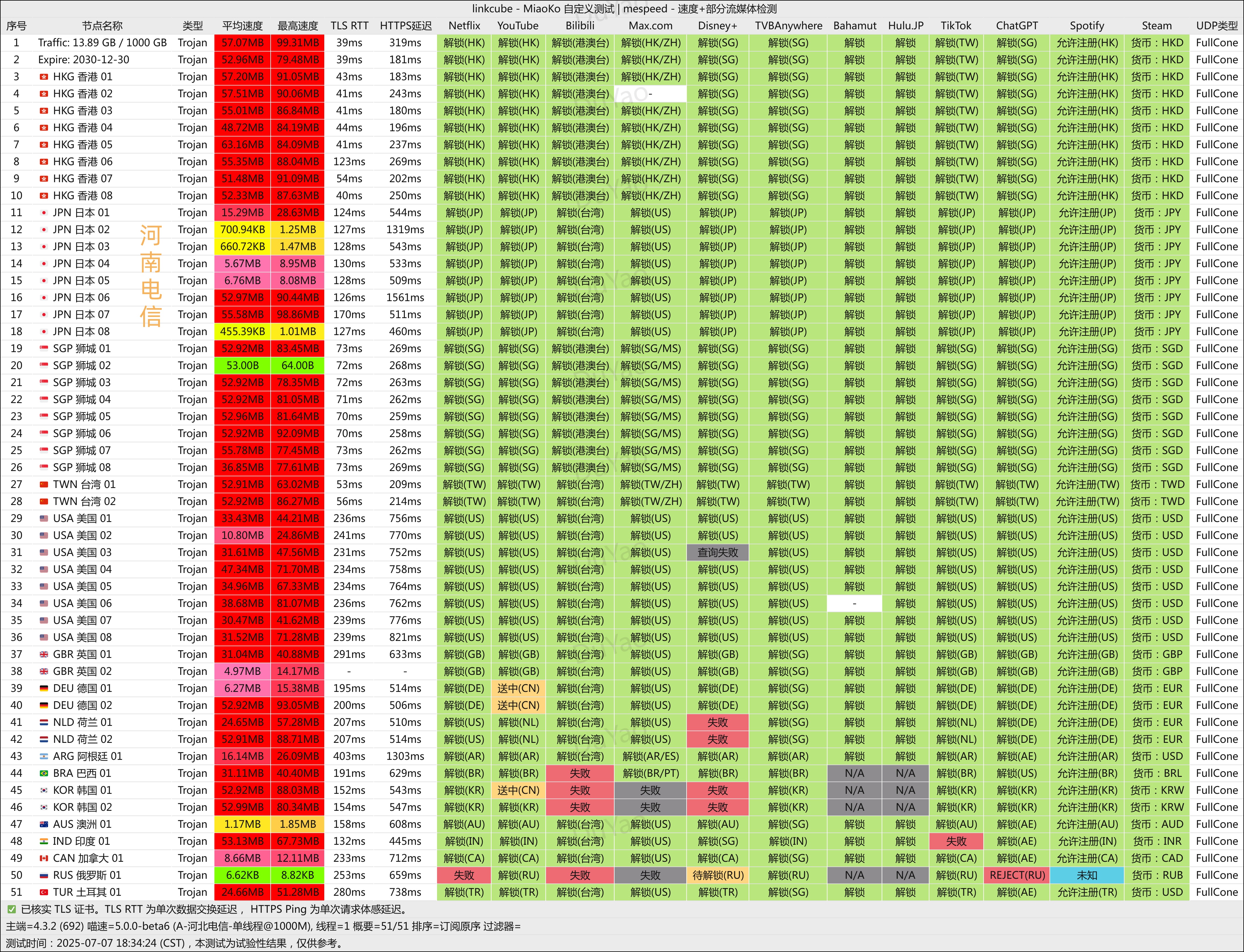Select the Spotify column header

(1087, 25)
